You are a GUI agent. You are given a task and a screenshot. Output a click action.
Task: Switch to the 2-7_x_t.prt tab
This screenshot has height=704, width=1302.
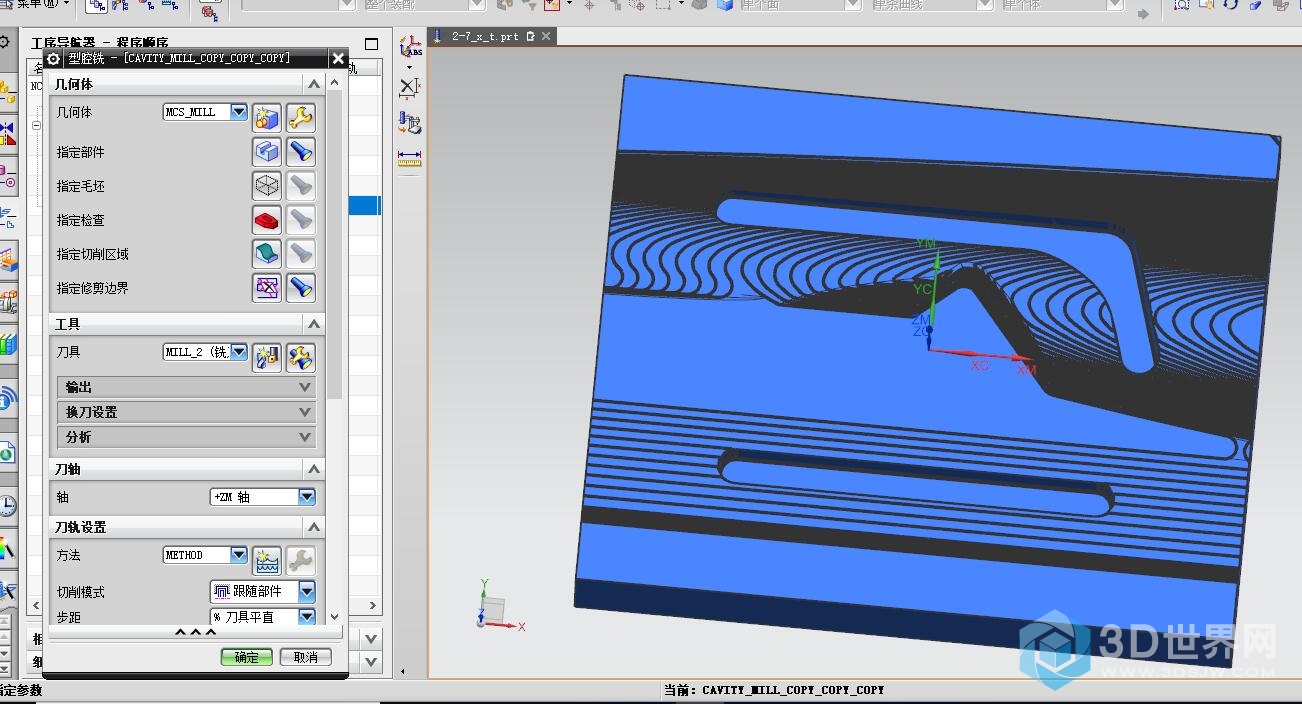pos(485,36)
